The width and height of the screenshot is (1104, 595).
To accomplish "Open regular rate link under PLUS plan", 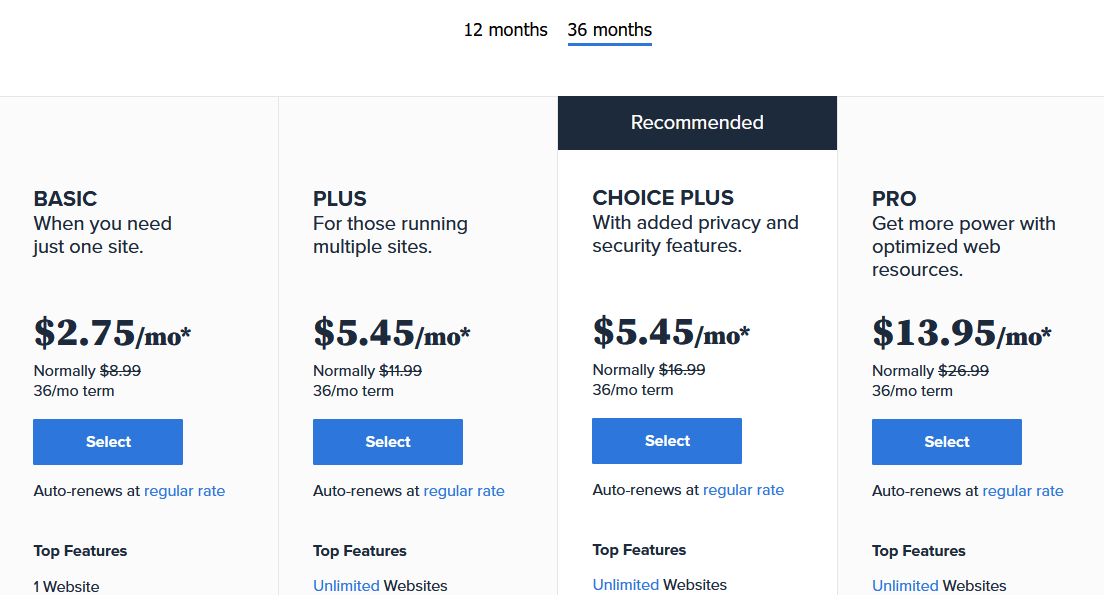I will (x=464, y=491).
